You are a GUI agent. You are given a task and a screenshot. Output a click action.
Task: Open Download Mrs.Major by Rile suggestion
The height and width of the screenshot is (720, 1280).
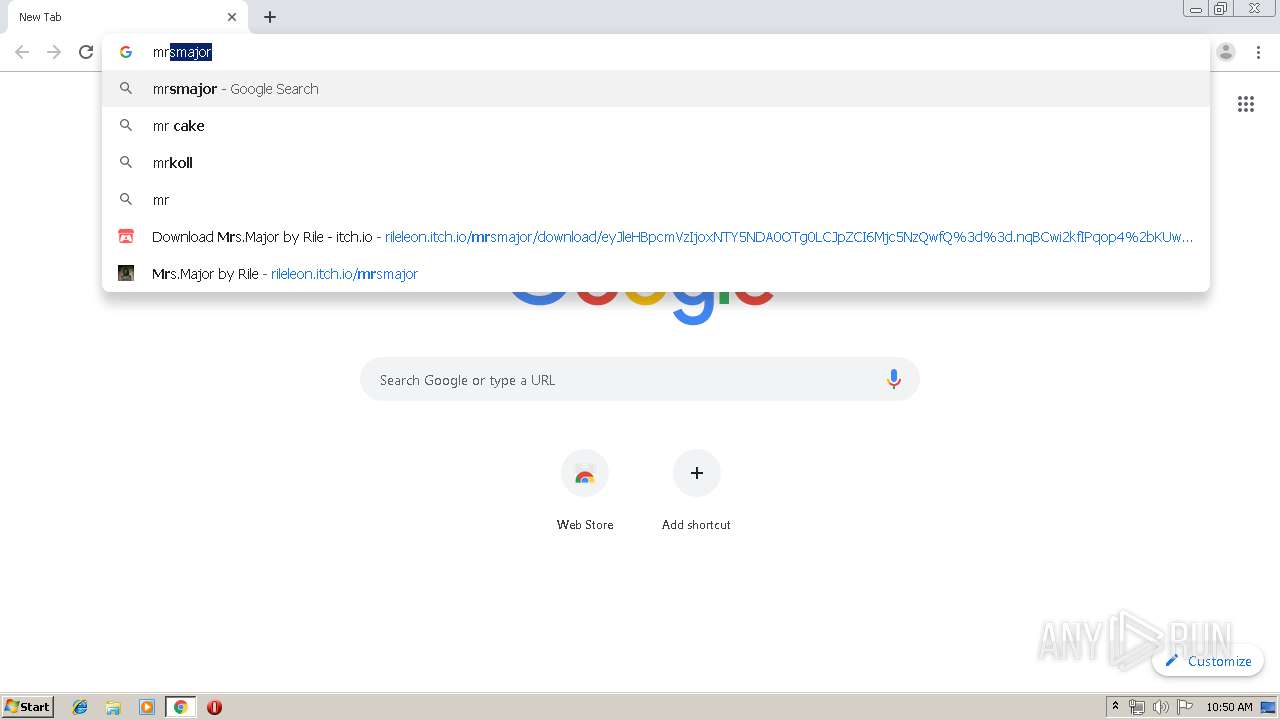click(656, 237)
